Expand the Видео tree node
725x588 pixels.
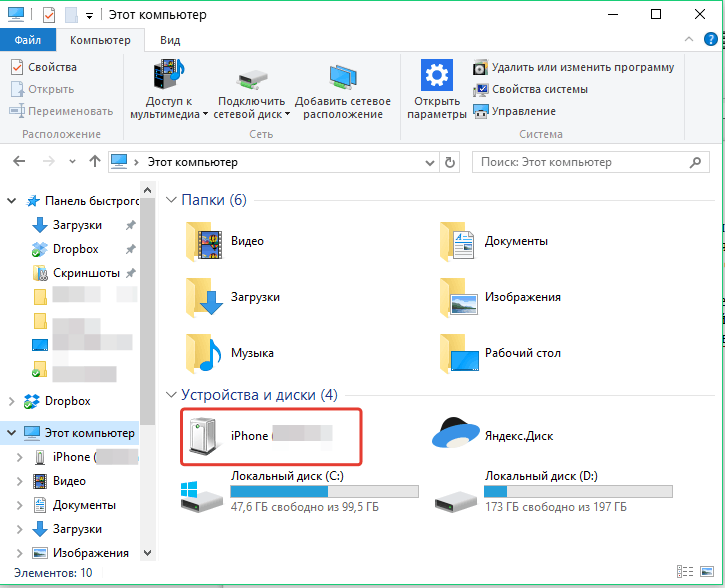coord(19,481)
